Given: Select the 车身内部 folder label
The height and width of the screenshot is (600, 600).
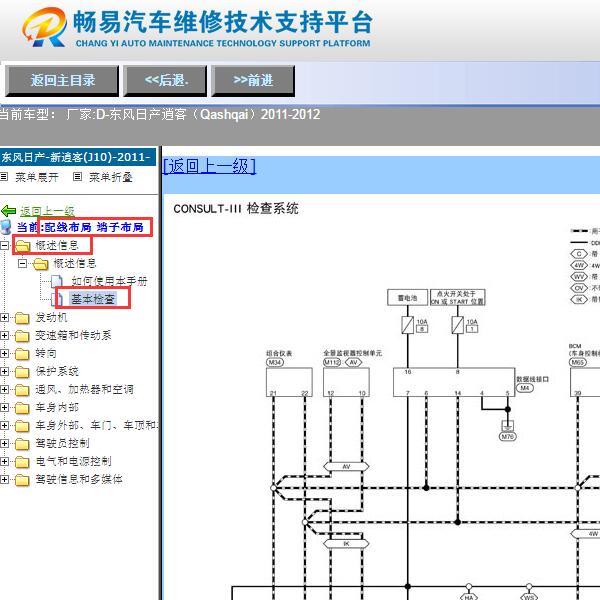Looking at the screenshot, I should [x=57, y=408].
